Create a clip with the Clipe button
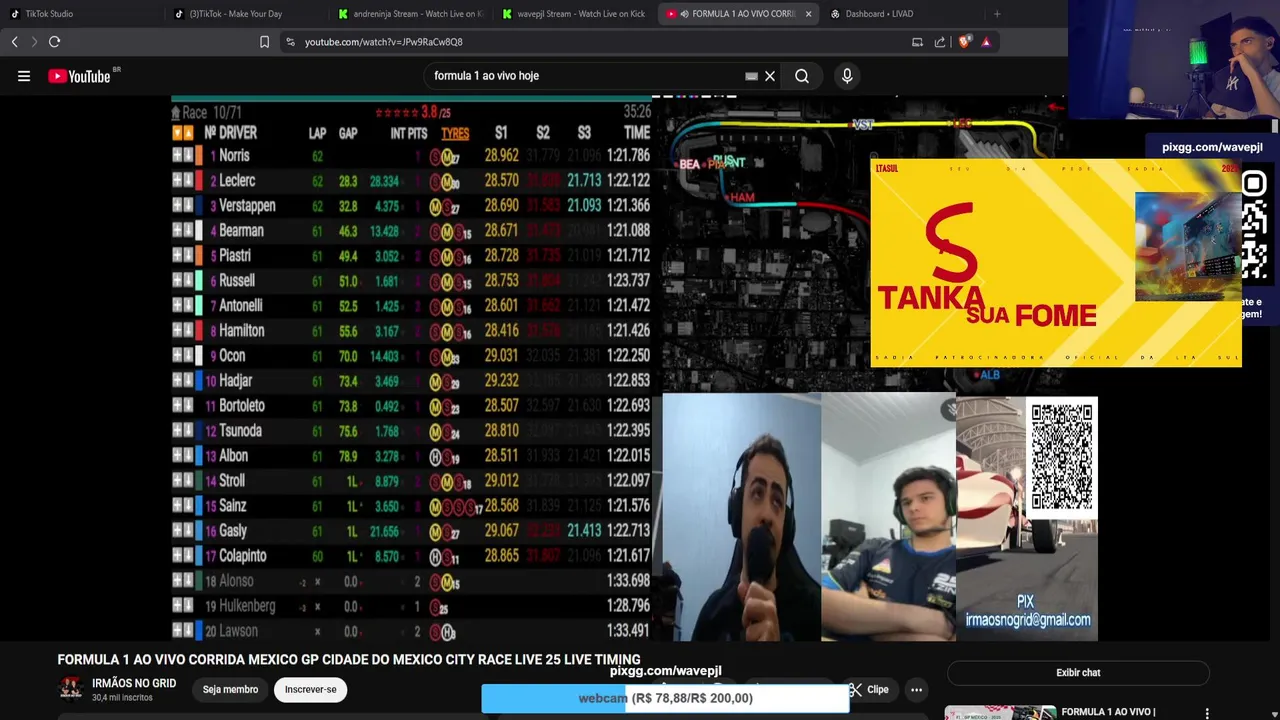1280x720 pixels. click(868, 689)
